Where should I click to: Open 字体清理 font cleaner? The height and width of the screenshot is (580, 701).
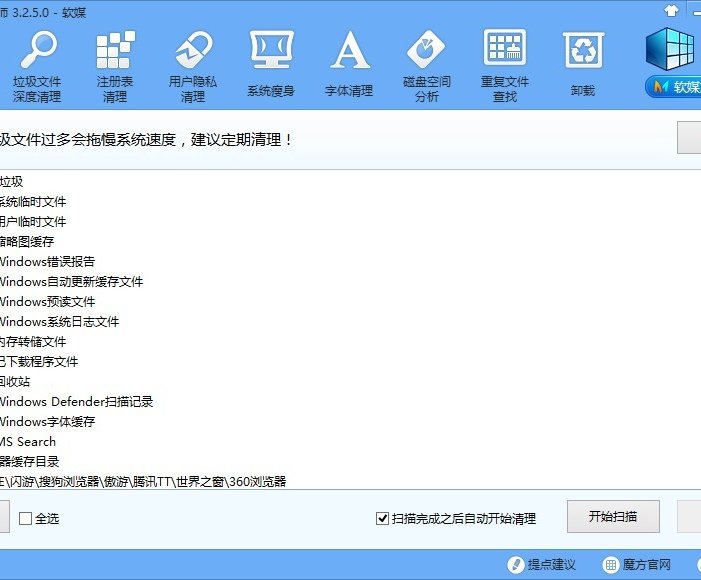(x=349, y=64)
